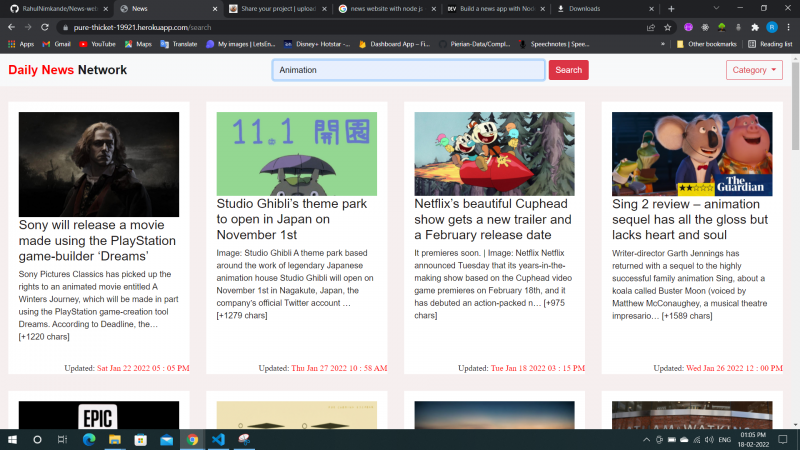
Task: Open the Studio Ghibli theme park headline
Action: click(x=292, y=219)
